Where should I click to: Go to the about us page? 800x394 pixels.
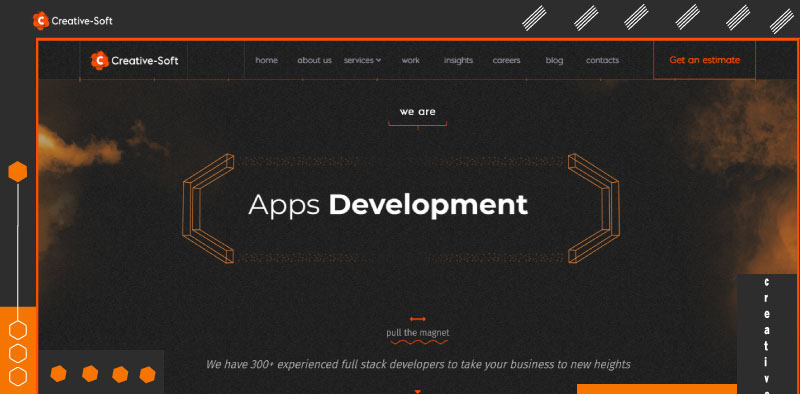pyautogui.click(x=314, y=60)
